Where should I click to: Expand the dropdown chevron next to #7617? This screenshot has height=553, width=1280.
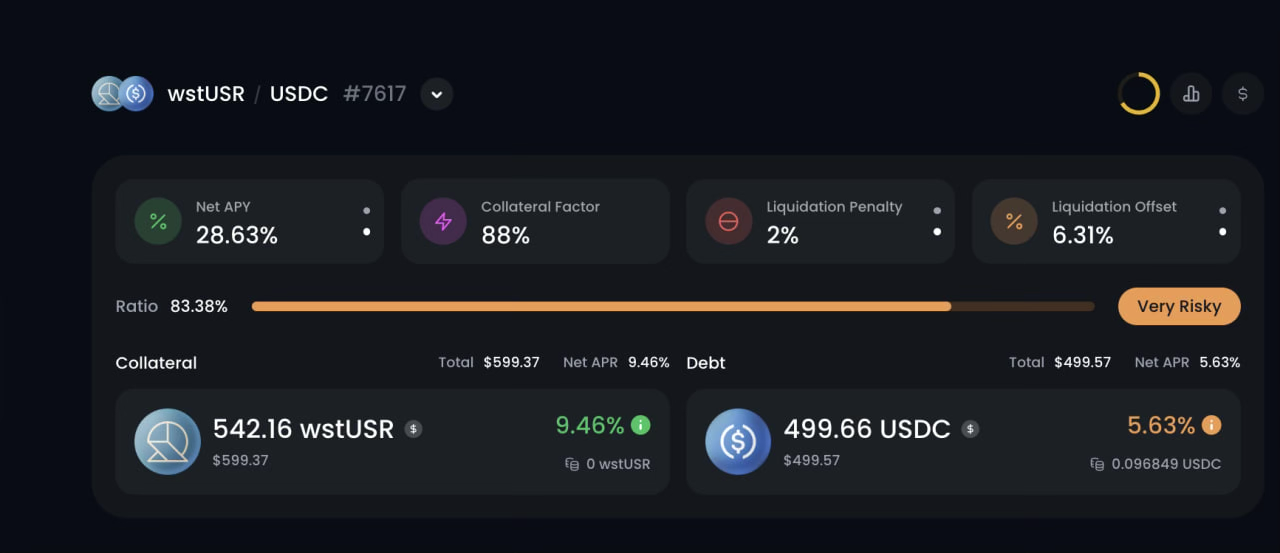point(436,94)
